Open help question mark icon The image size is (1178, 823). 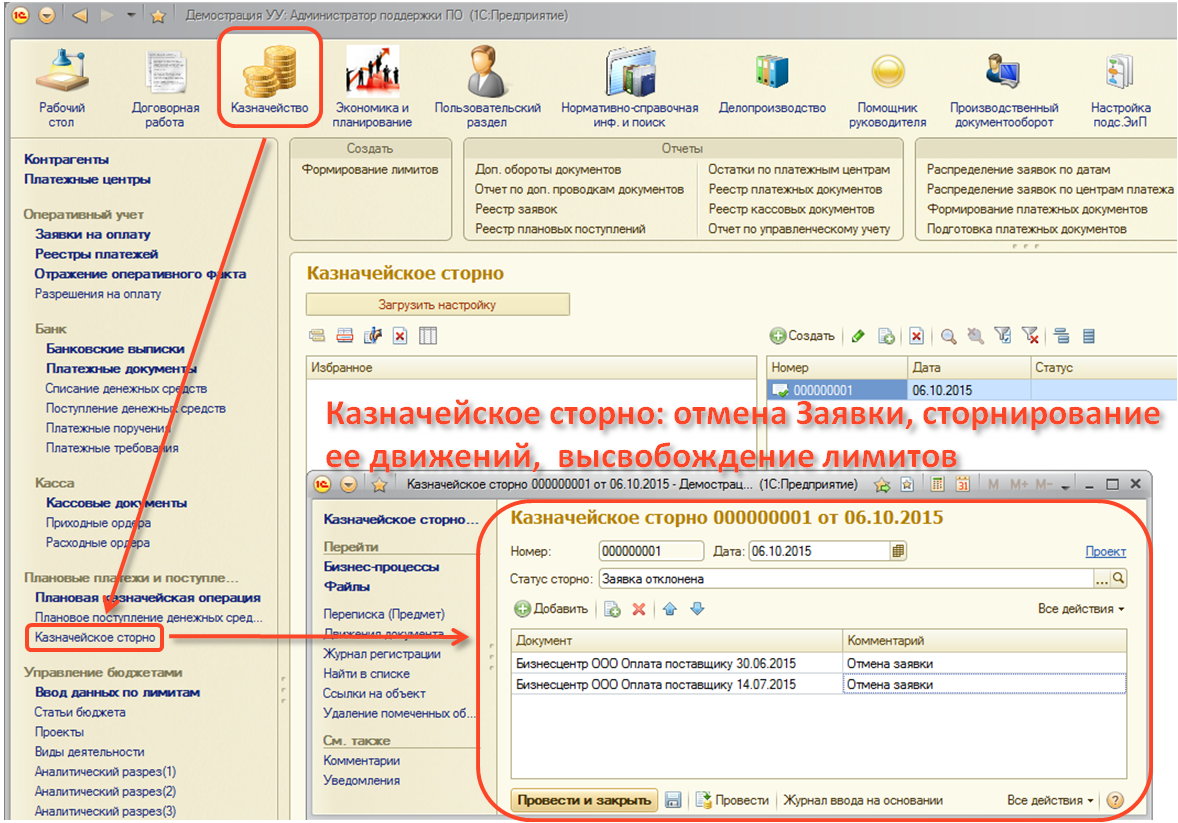1114,800
